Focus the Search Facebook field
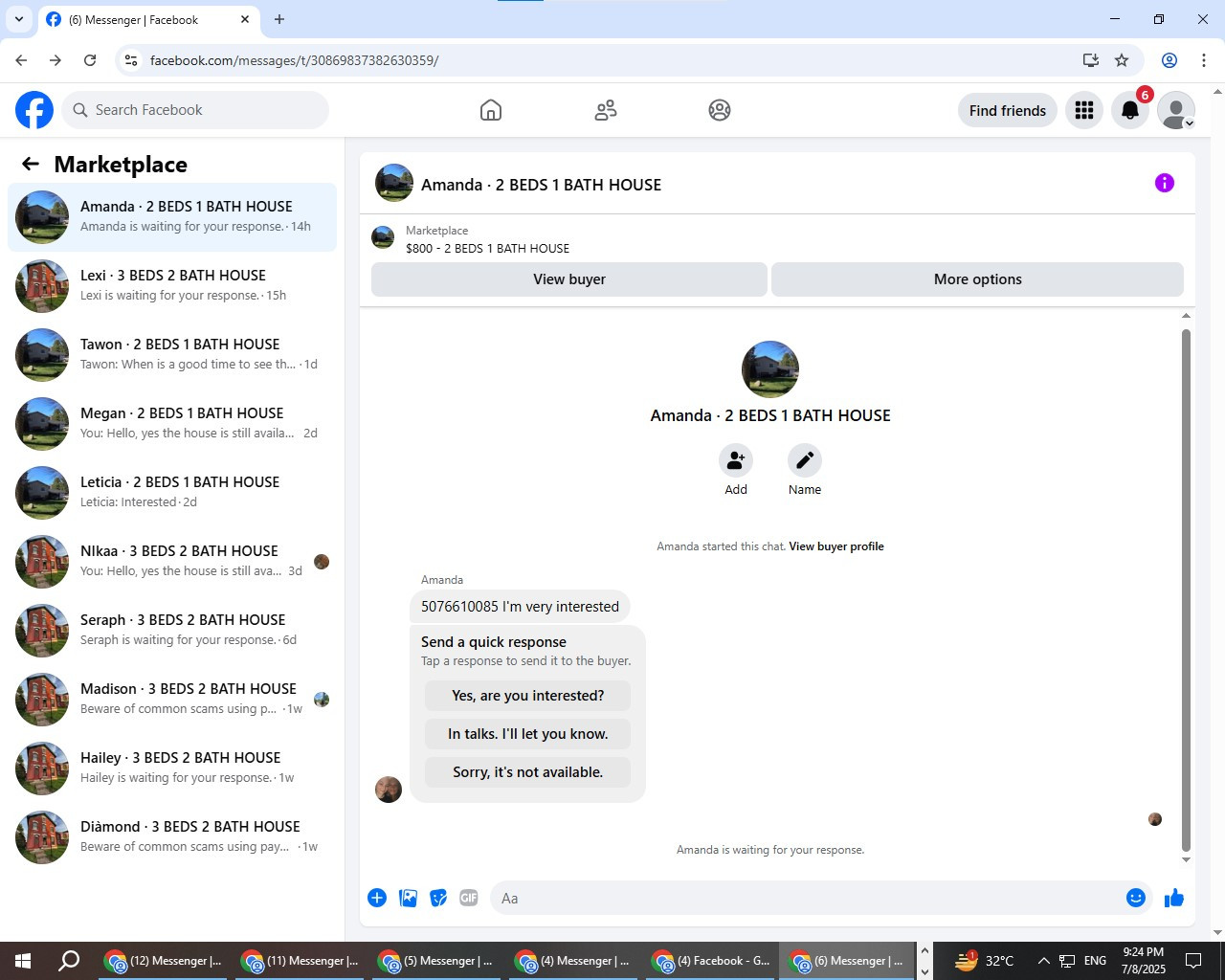This screenshot has width=1225, height=980. (x=195, y=110)
